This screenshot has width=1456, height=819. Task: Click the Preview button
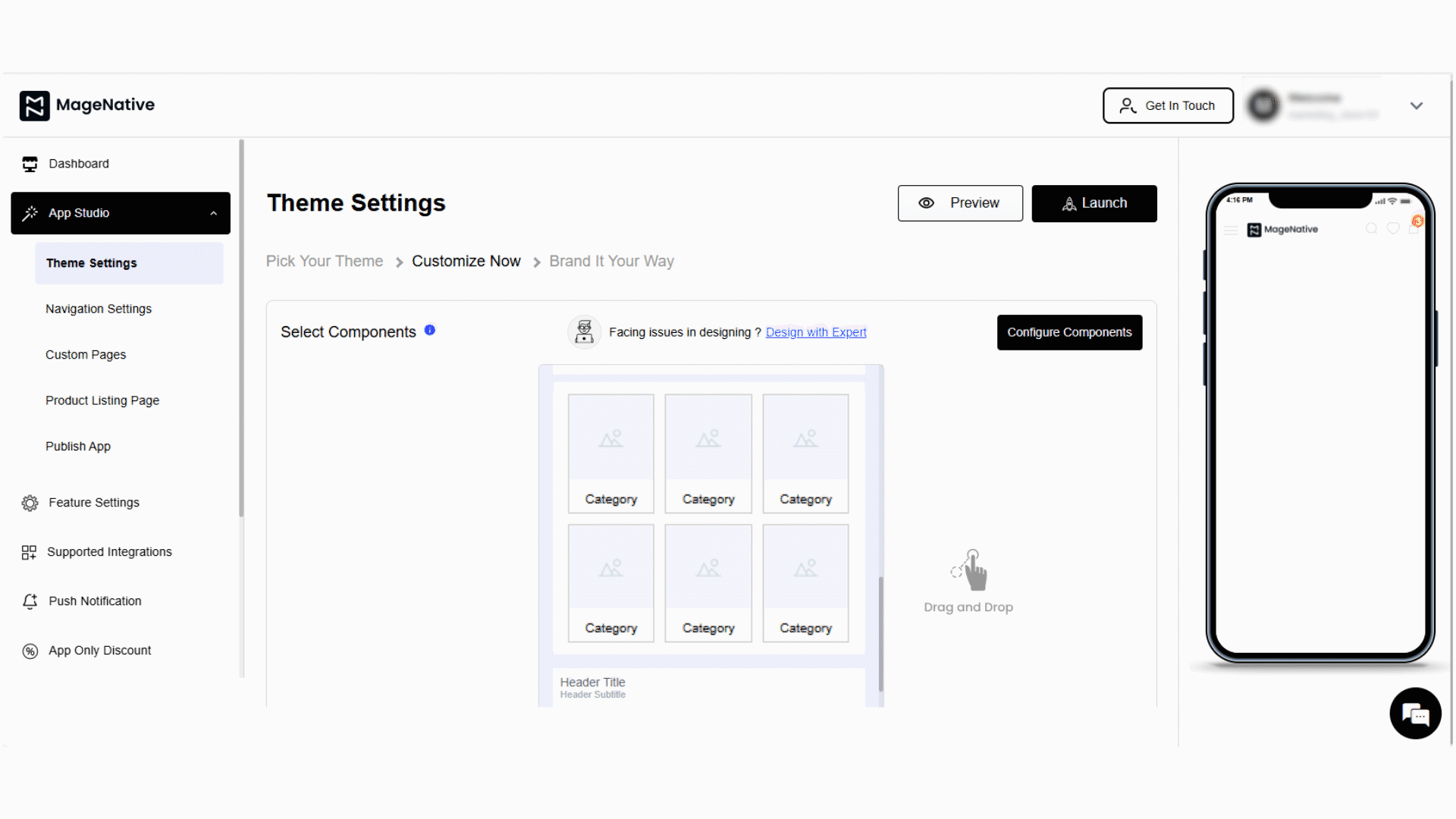coord(960,203)
